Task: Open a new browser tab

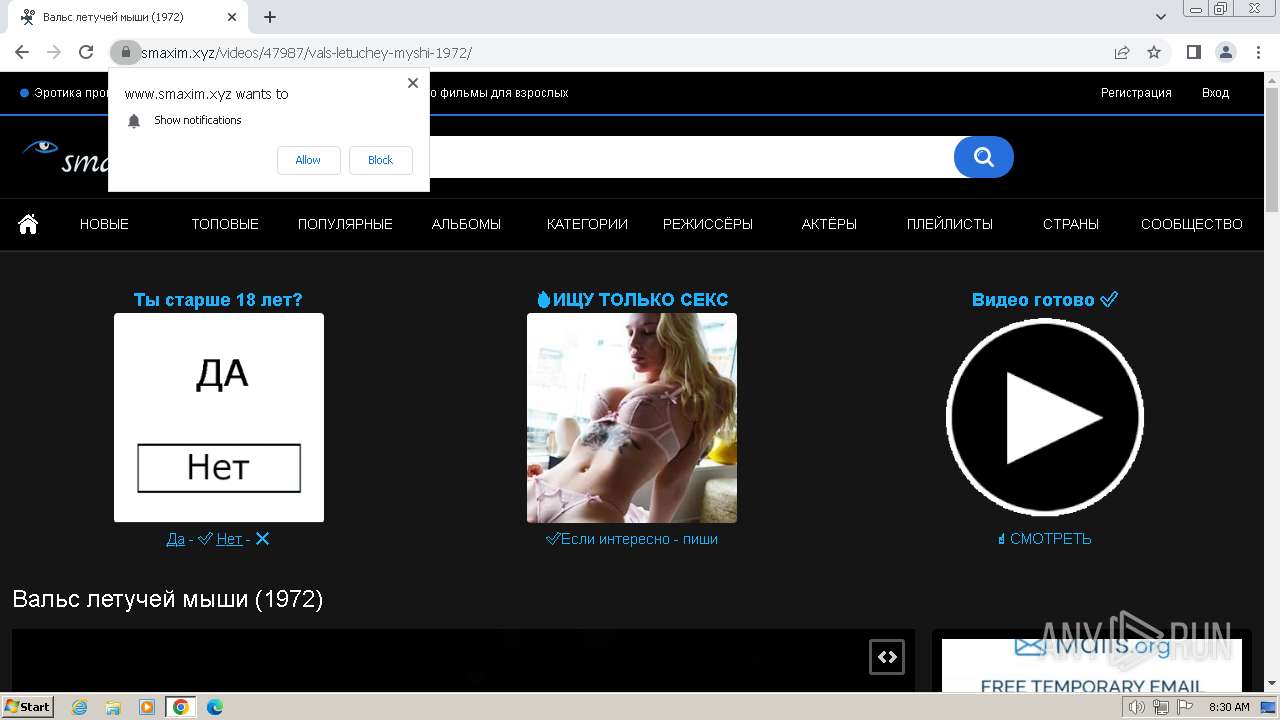Action: [270, 17]
